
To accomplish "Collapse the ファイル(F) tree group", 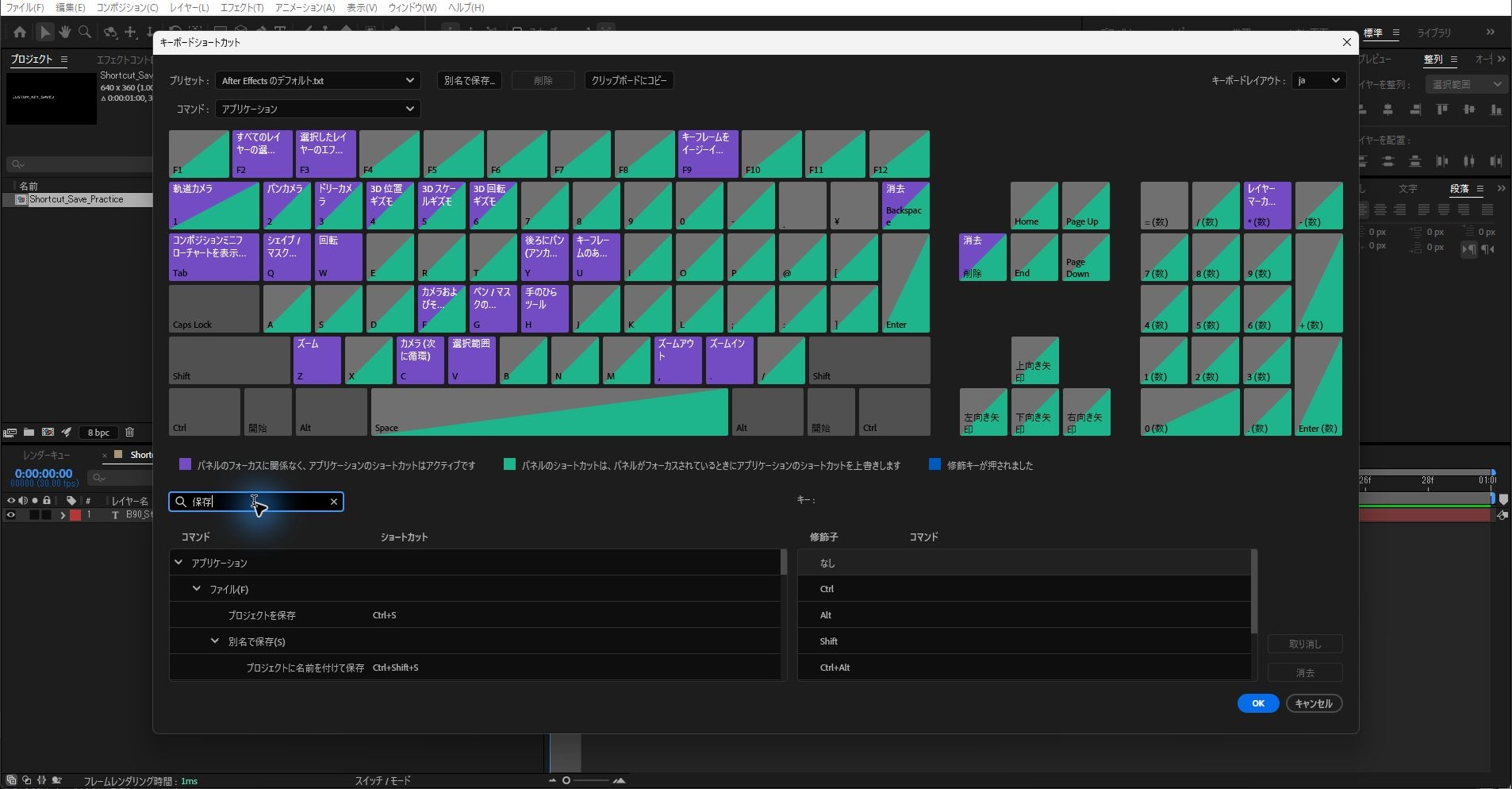I will click(x=197, y=588).
